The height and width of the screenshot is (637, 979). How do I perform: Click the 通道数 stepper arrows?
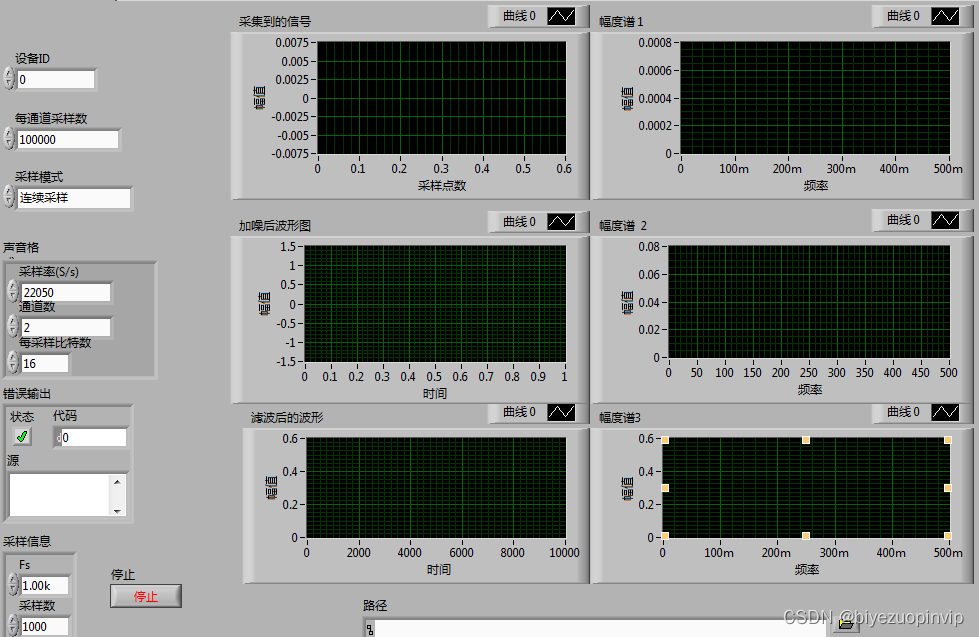[x=13, y=326]
